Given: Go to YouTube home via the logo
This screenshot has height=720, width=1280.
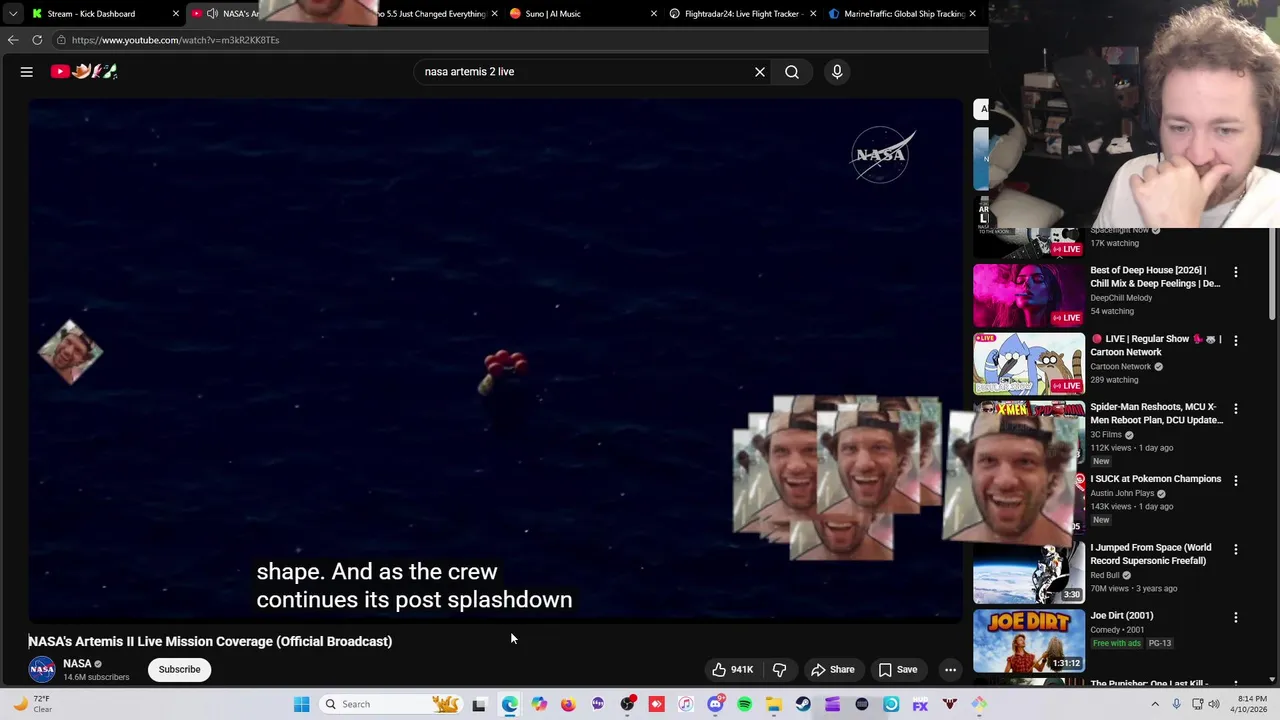Looking at the screenshot, I should [x=84, y=71].
